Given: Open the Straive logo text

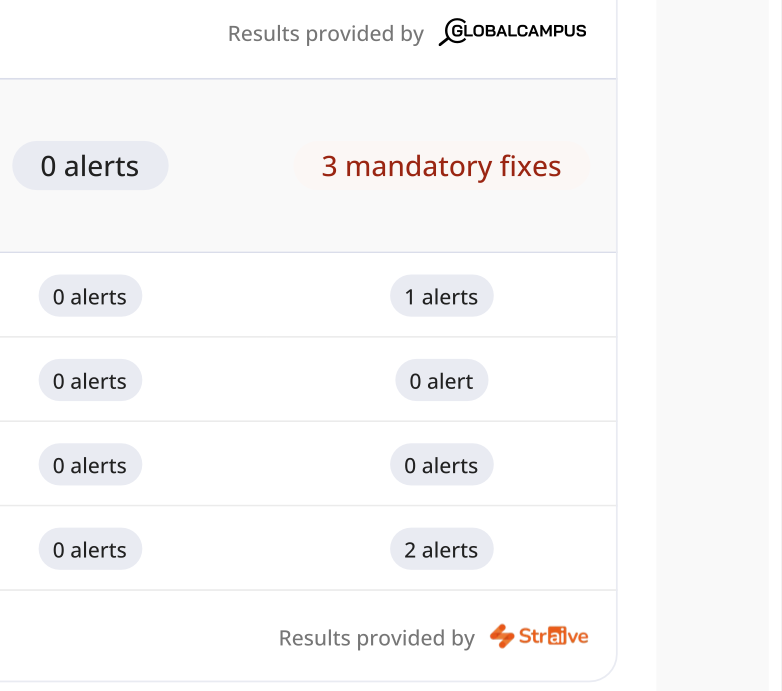Looking at the screenshot, I should click(x=554, y=636).
